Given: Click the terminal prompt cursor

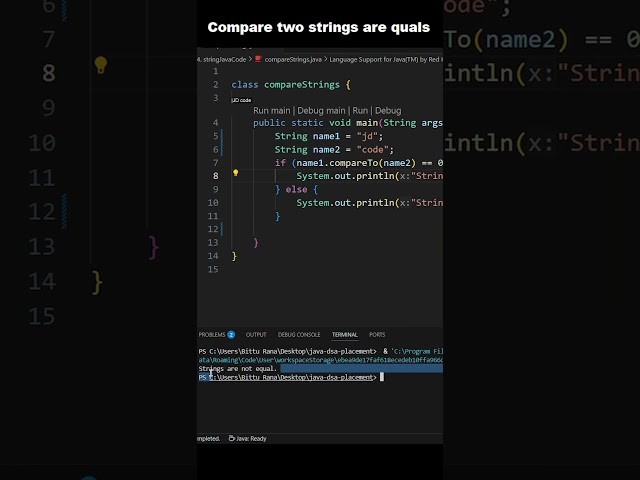Looking at the screenshot, I should 382,377.
